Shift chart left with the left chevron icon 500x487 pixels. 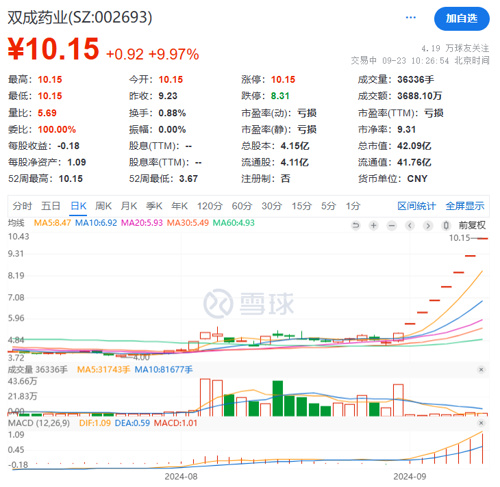pos(410,226)
